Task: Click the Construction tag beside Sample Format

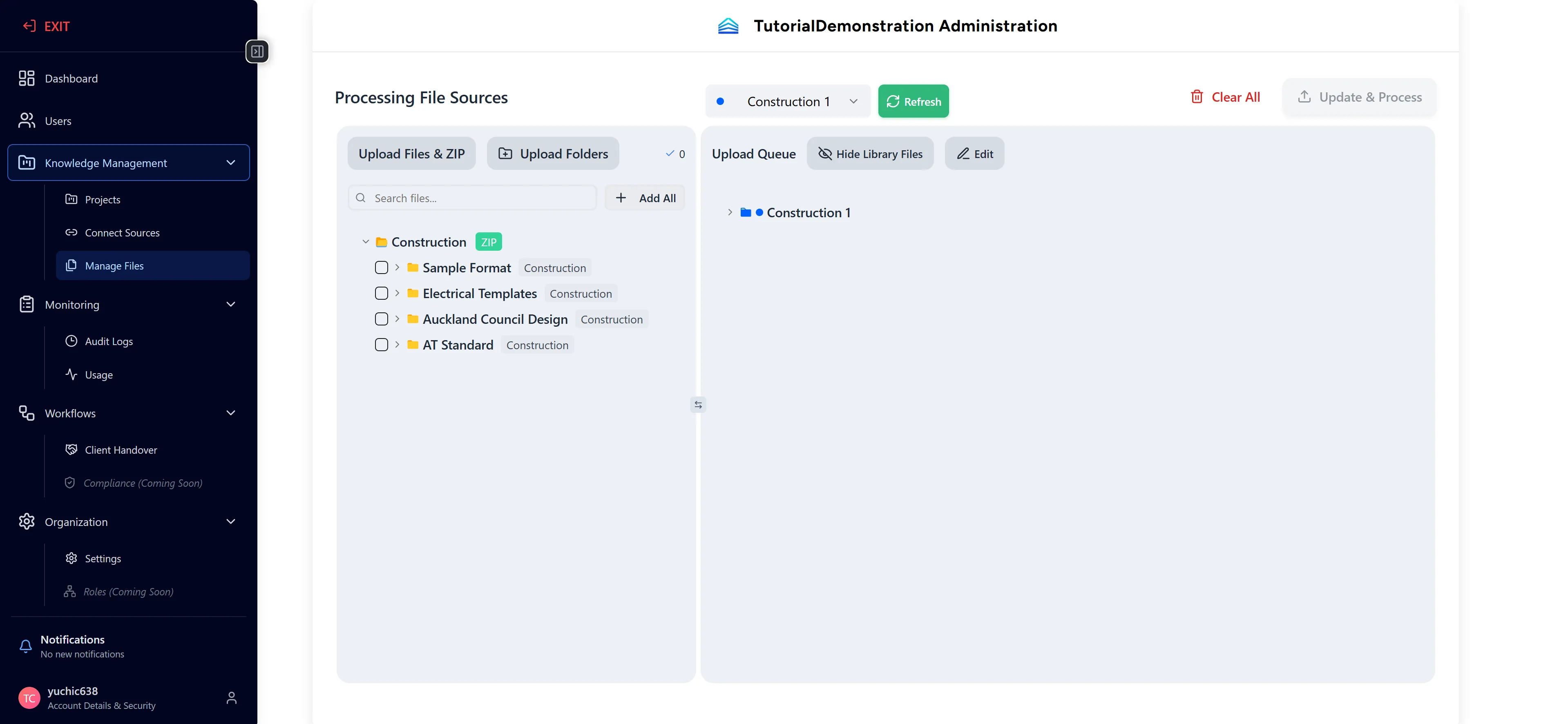Action: [554, 268]
